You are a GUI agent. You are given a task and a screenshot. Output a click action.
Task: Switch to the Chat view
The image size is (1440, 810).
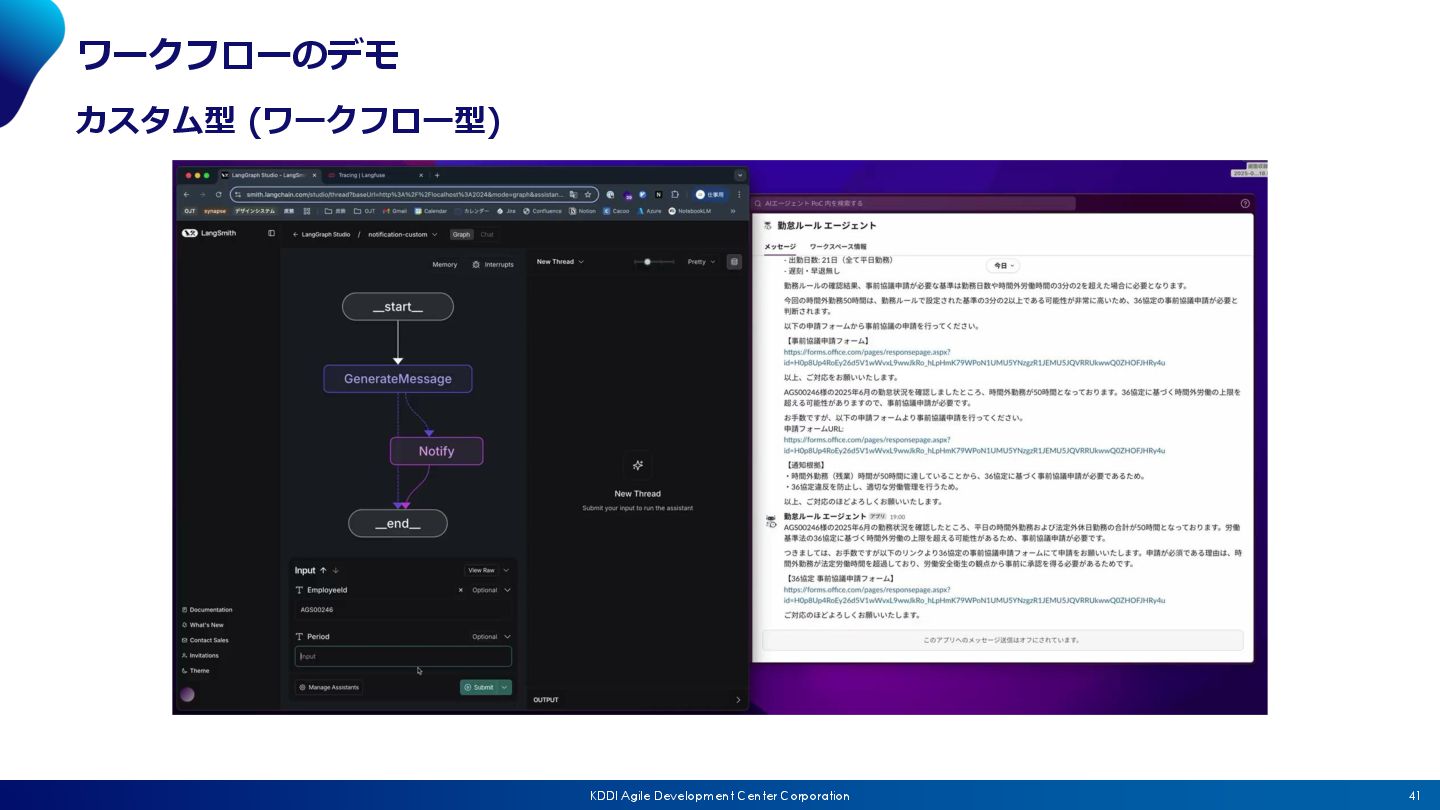(486, 234)
